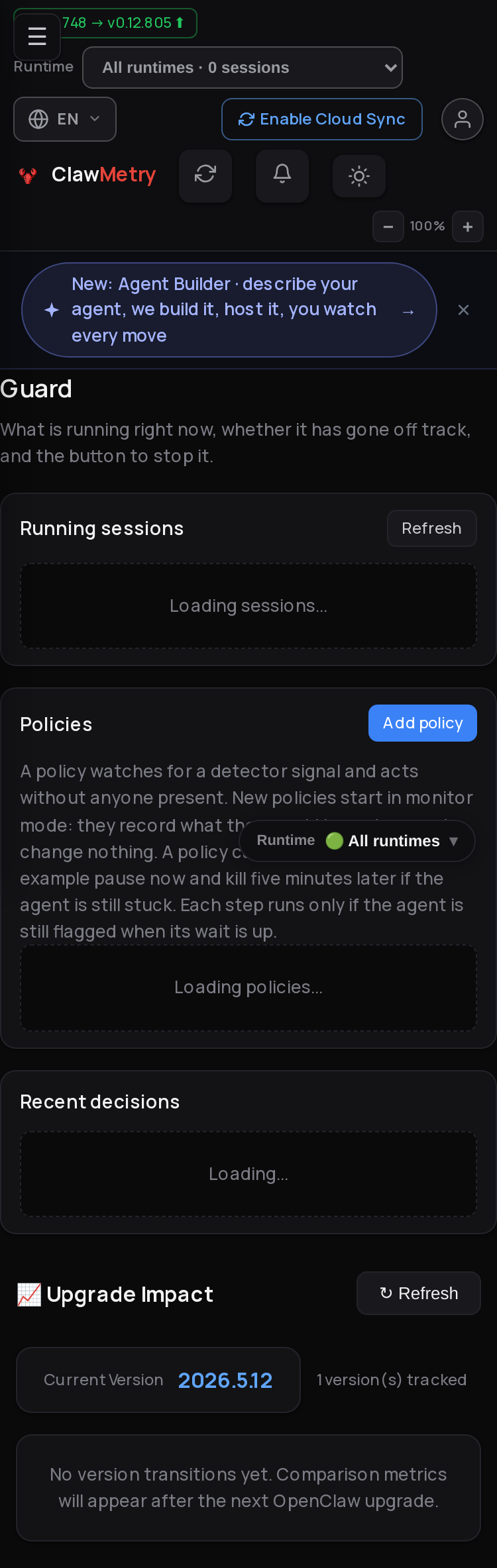Click the ClawMetry lobster logo
The image size is (497, 1568).
pos(28,175)
